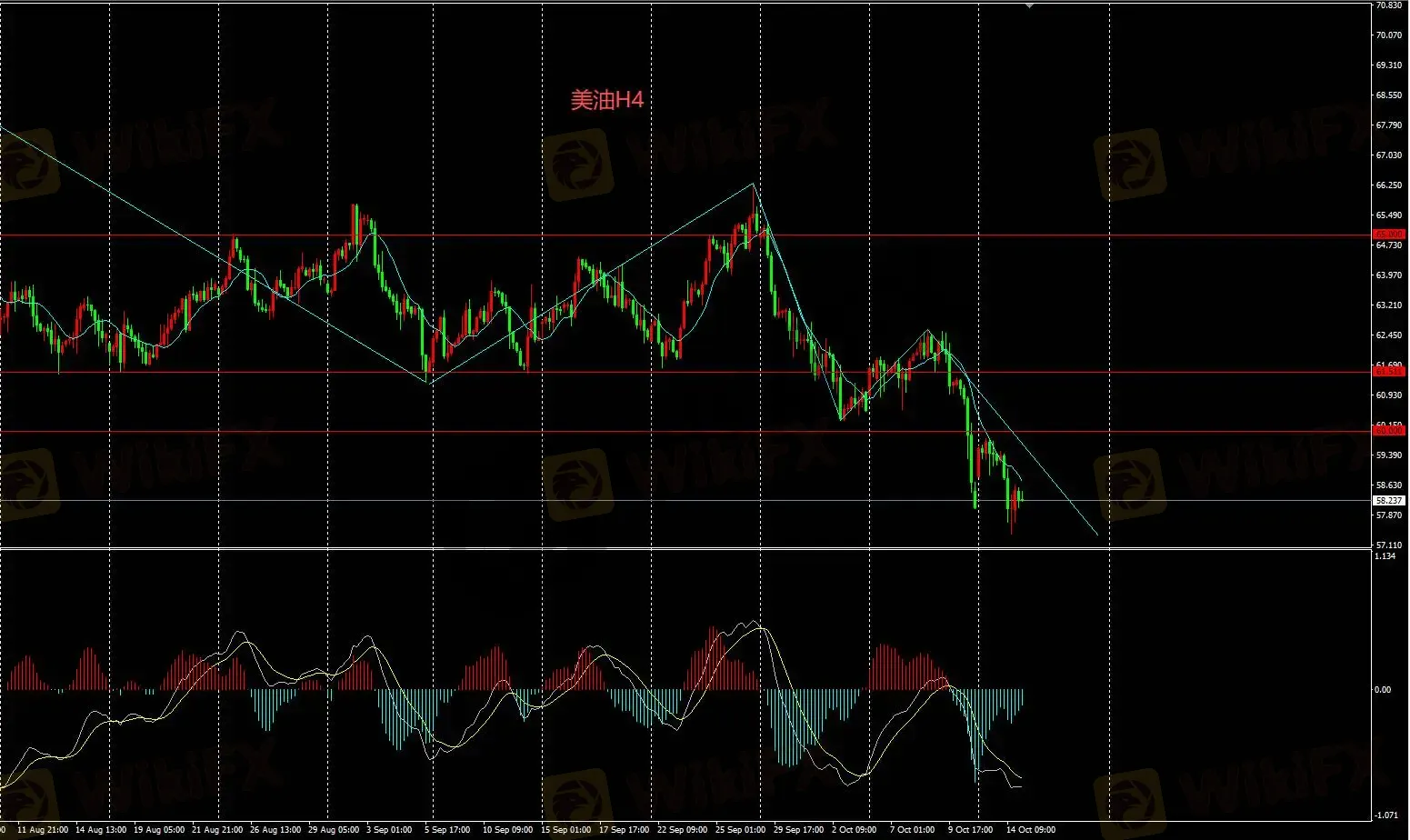The width and height of the screenshot is (1410, 840).
Task: Click the 14 Oct 09:00 time label
Action: tap(1031, 830)
